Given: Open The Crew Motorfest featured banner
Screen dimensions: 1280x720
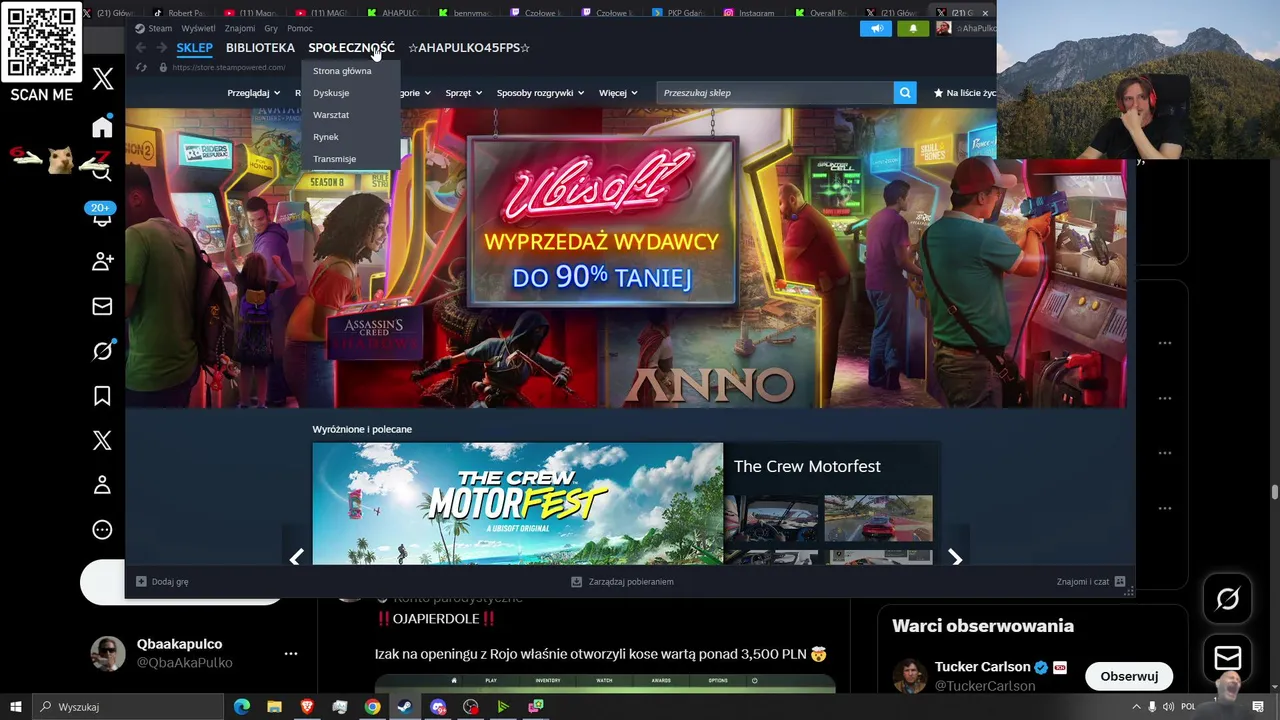Looking at the screenshot, I should click(x=517, y=504).
